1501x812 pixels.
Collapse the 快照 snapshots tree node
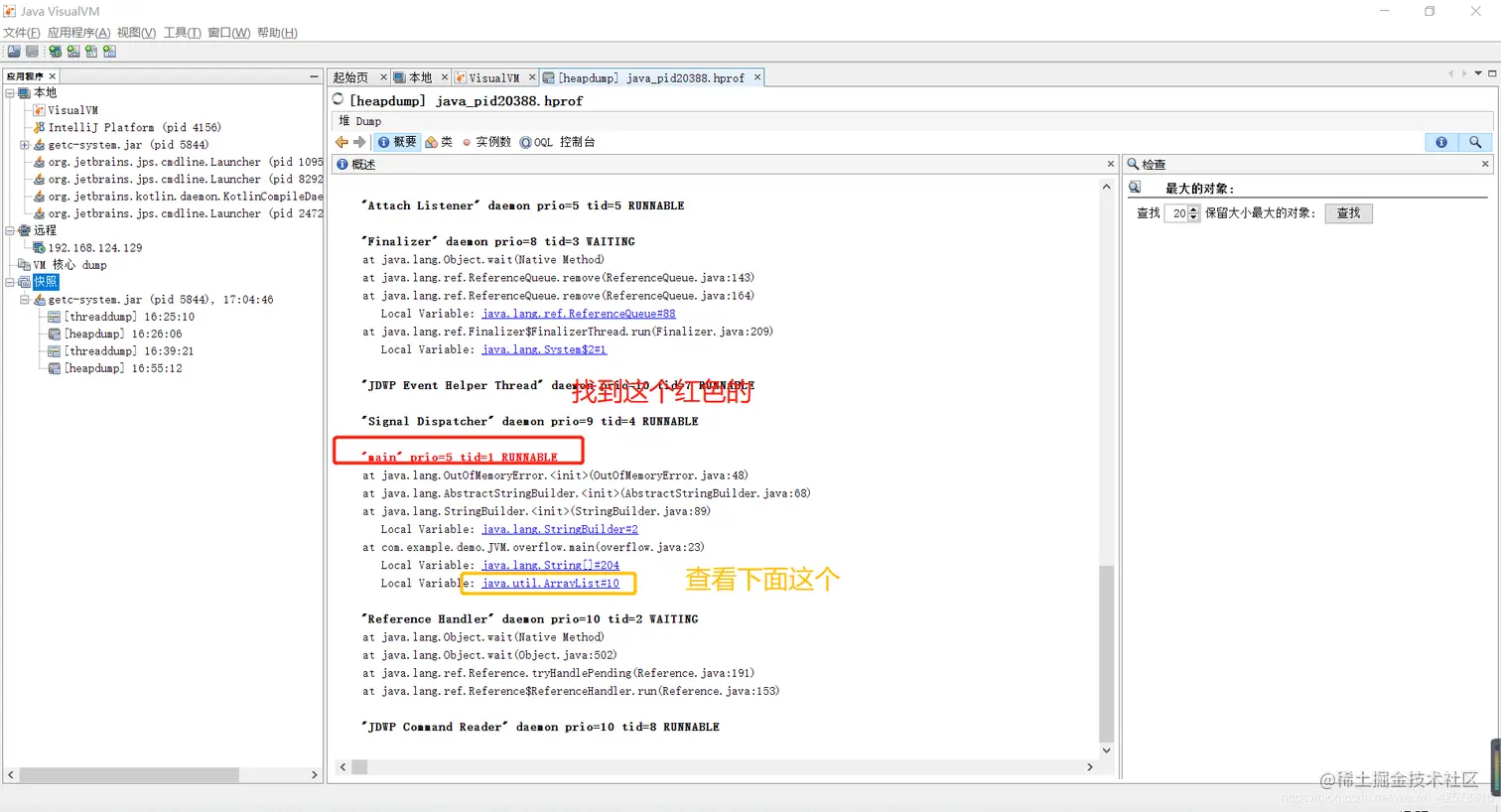pos(10,282)
